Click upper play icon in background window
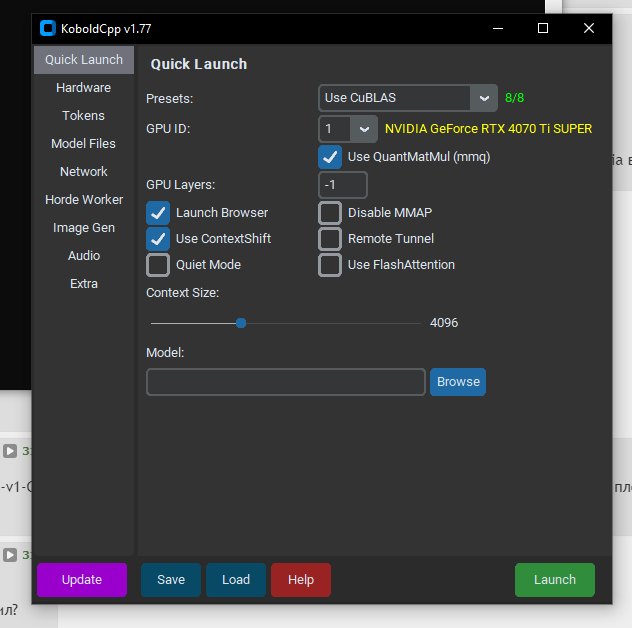The height and width of the screenshot is (628, 632). click(x=10, y=451)
